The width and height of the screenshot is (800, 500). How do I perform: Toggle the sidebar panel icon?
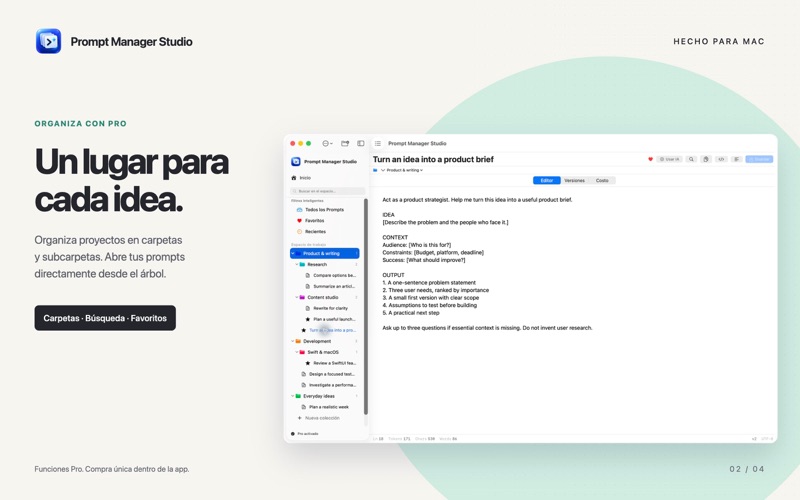pyautogui.click(x=361, y=143)
